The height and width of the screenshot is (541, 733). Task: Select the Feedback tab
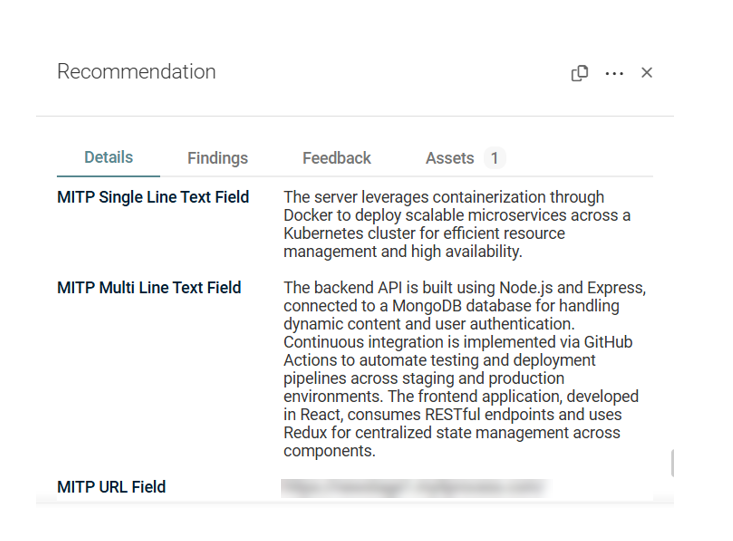pyautogui.click(x=337, y=158)
